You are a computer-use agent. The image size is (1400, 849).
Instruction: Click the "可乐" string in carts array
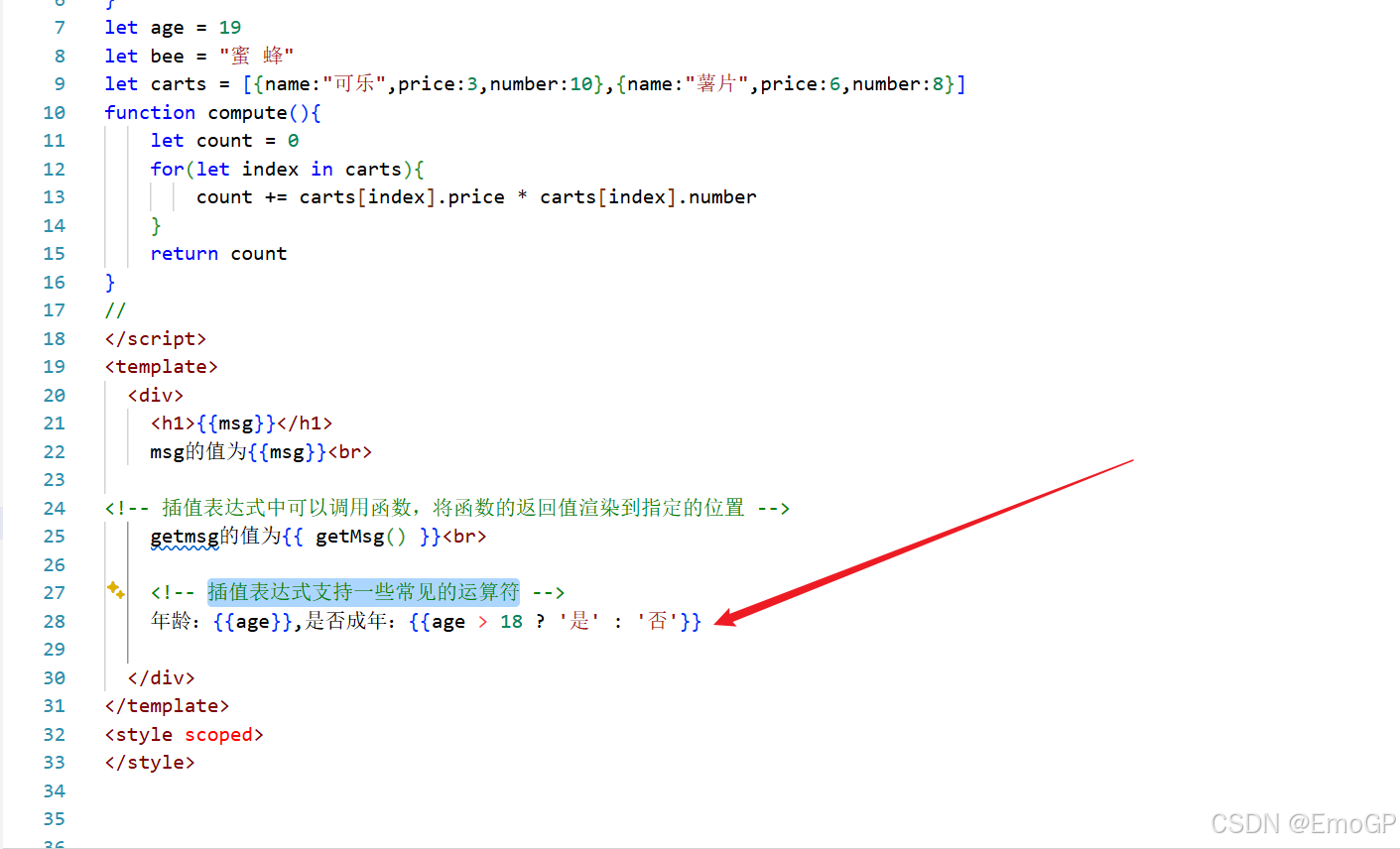tap(354, 84)
